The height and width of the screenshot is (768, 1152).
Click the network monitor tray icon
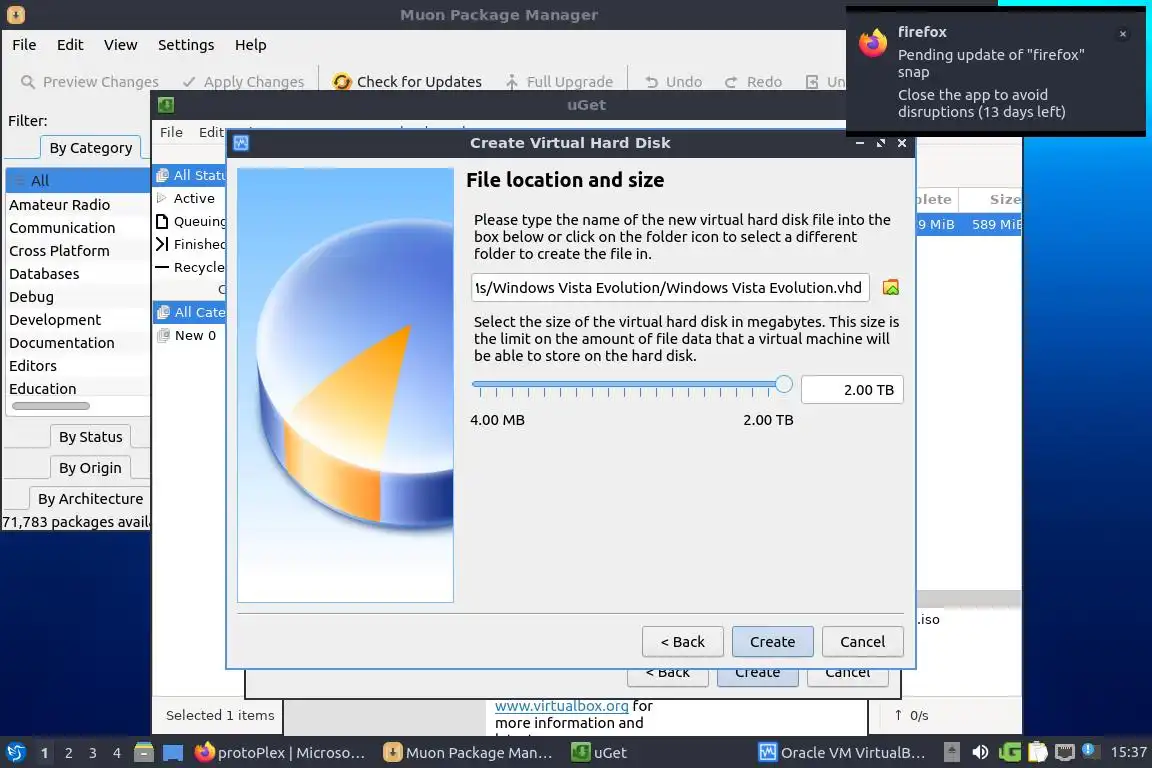pos(1065,753)
